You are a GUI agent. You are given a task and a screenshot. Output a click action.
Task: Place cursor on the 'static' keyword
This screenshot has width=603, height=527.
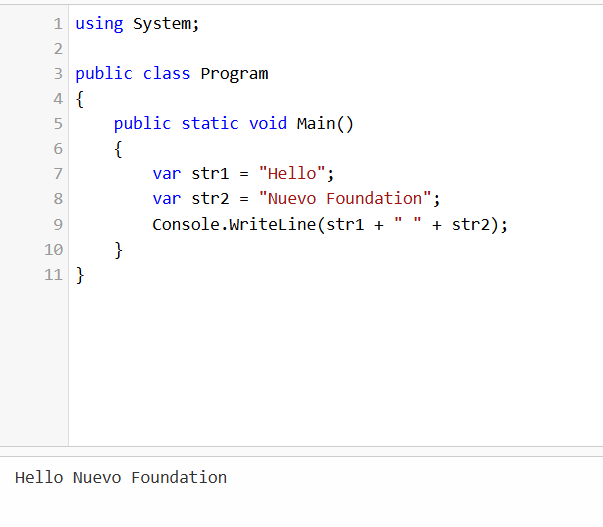(210, 124)
